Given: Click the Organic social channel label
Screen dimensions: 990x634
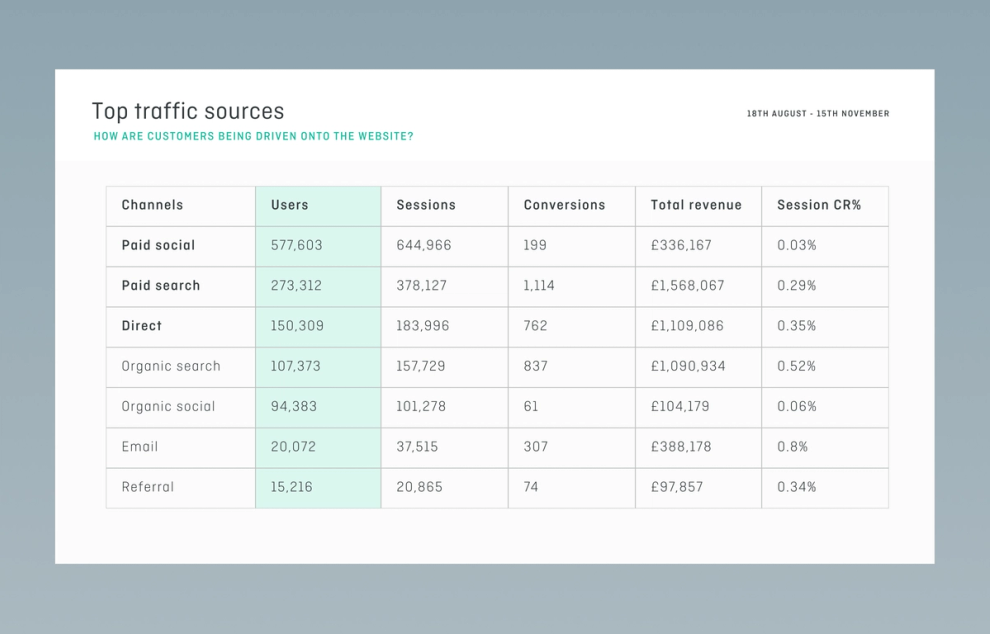Looking at the screenshot, I should 168,407.
